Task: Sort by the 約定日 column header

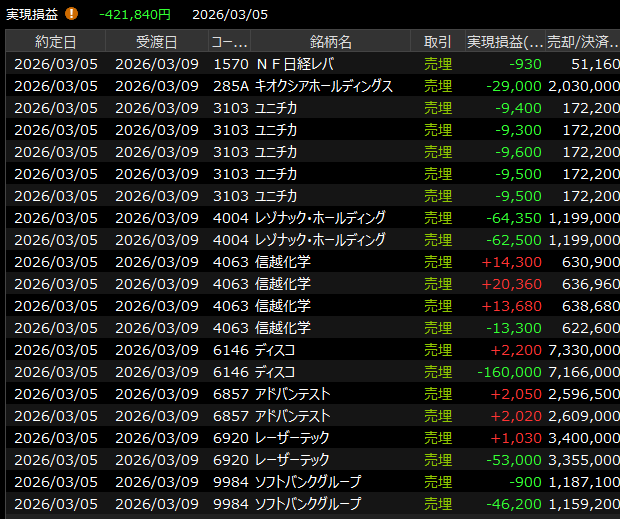Action: pyautogui.click(x=55, y=42)
